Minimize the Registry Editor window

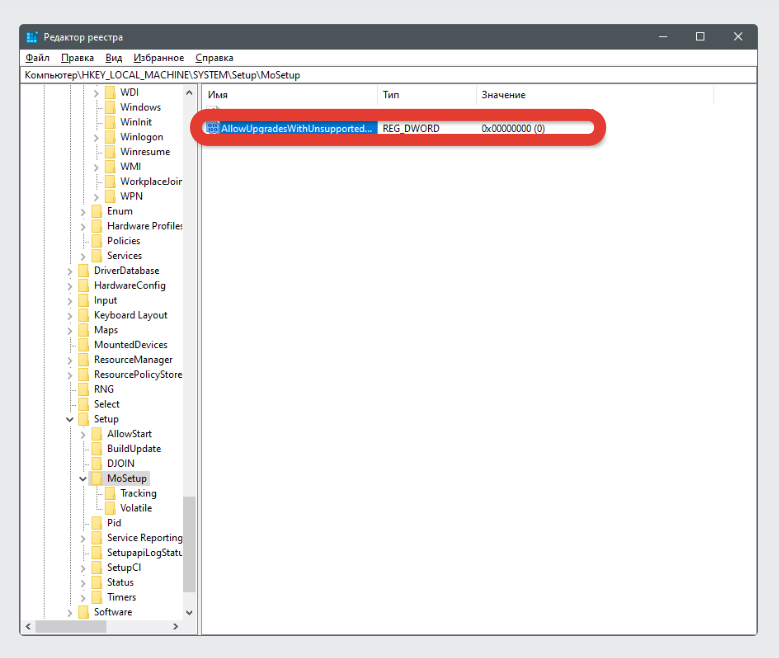(663, 37)
